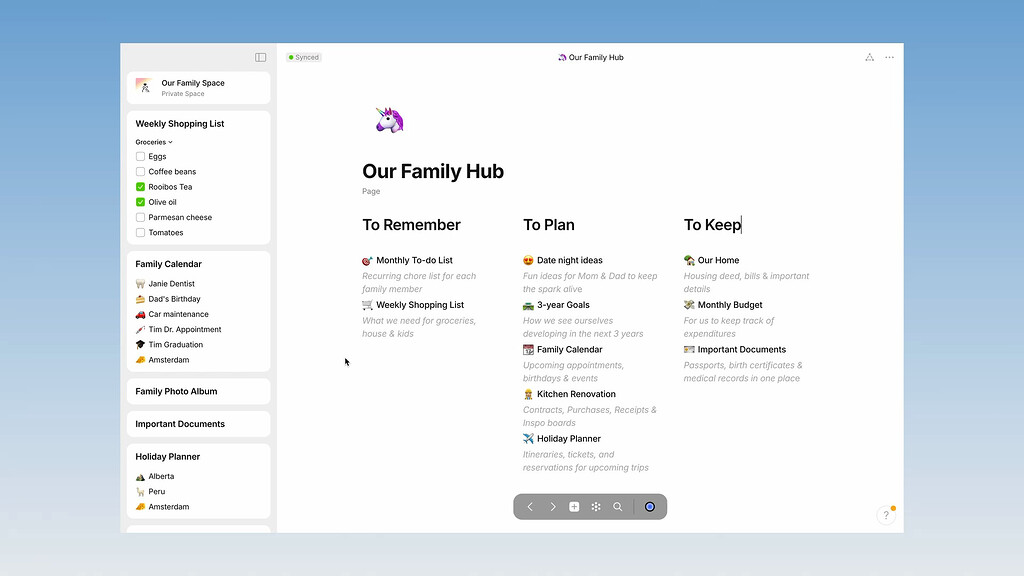Tick the Parmesan cheese checkbox
Image resolution: width=1024 pixels, height=576 pixels.
[141, 217]
